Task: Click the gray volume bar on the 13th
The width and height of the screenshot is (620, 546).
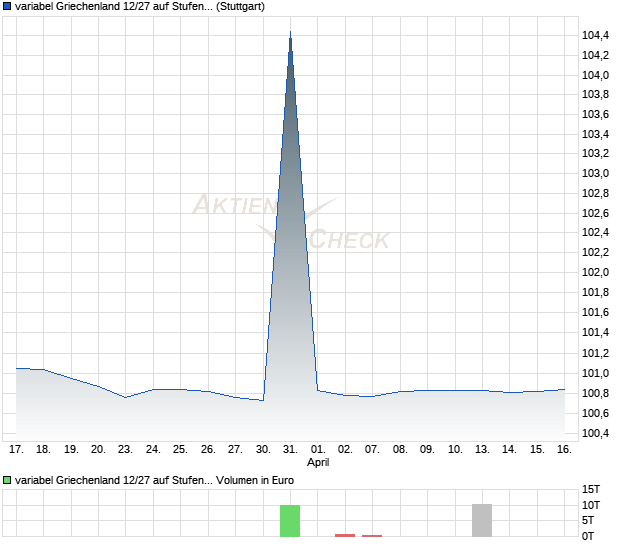Action: pyautogui.click(x=482, y=520)
